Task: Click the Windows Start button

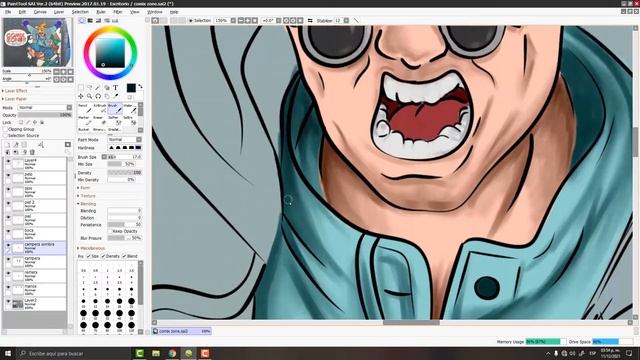Action: click(x=8, y=353)
